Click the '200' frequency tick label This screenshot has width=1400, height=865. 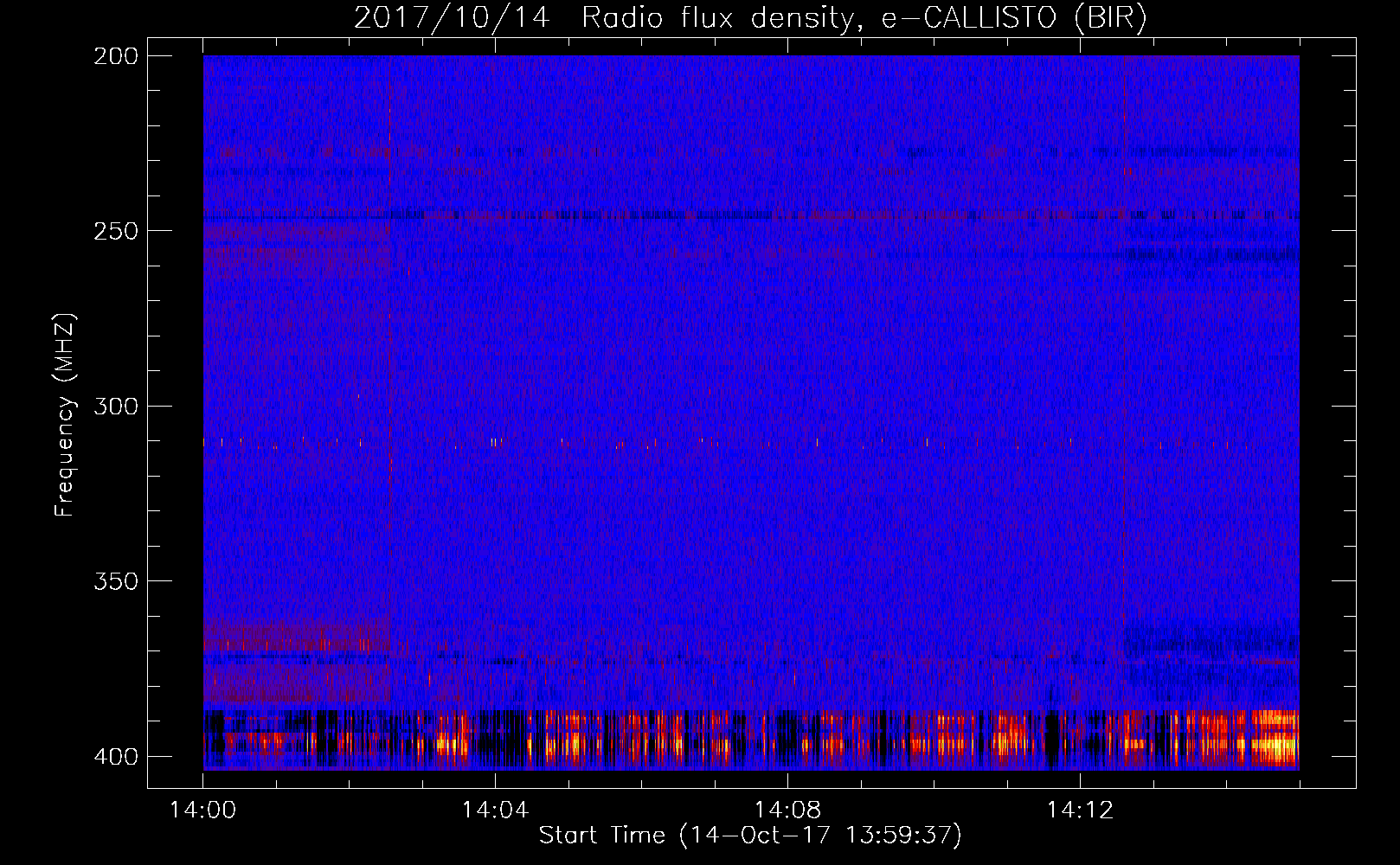point(116,56)
